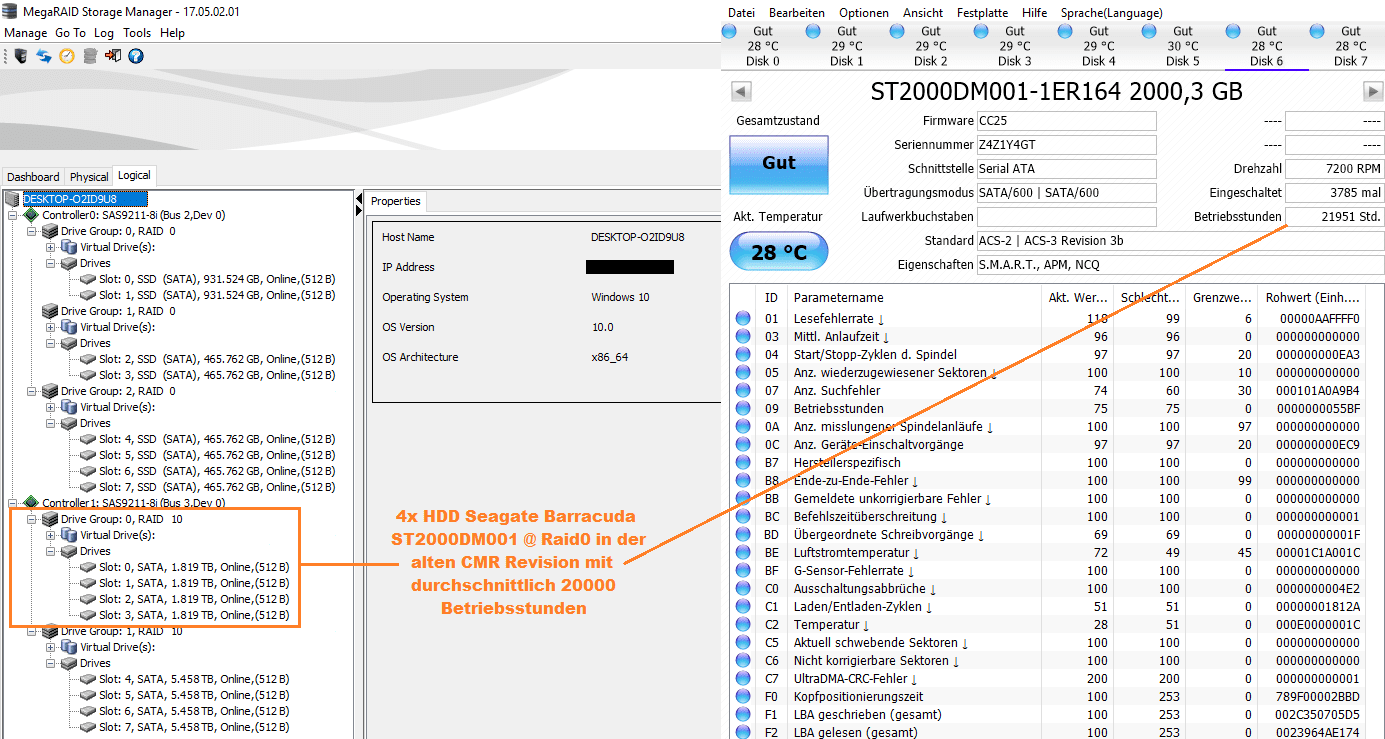Click the Betriebsstunden field 21951 Std.
The image size is (1385, 739).
pos(1335,217)
